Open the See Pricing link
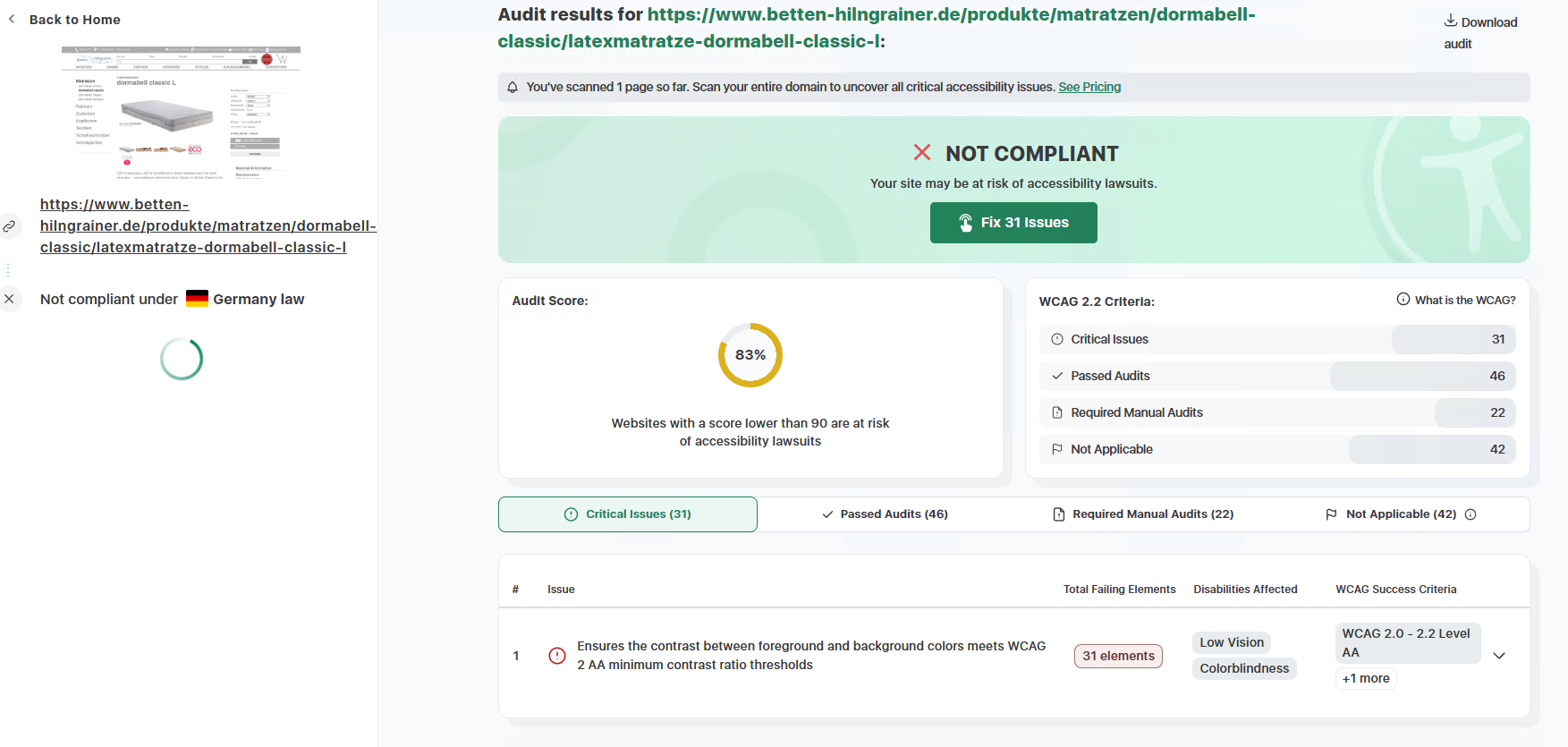The width and height of the screenshot is (1568, 747). point(1089,87)
